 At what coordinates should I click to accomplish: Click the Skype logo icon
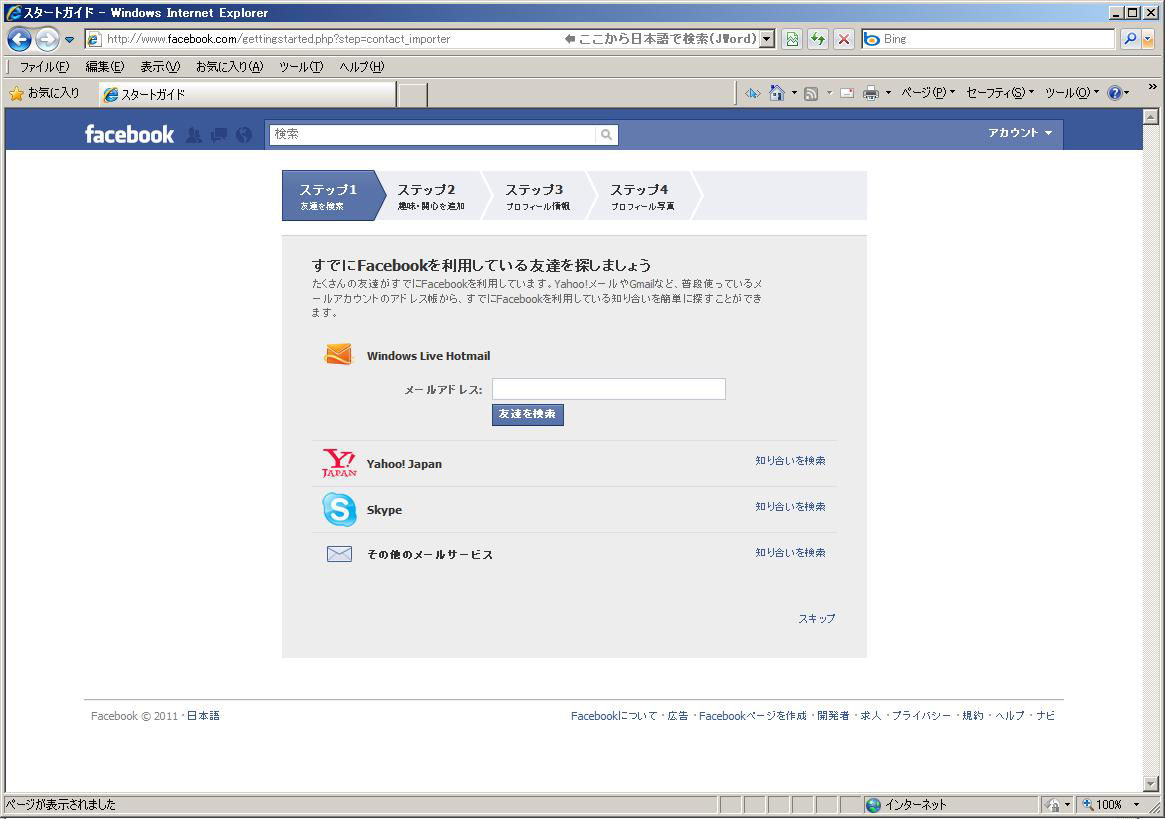pyautogui.click(x=340, y=510)
